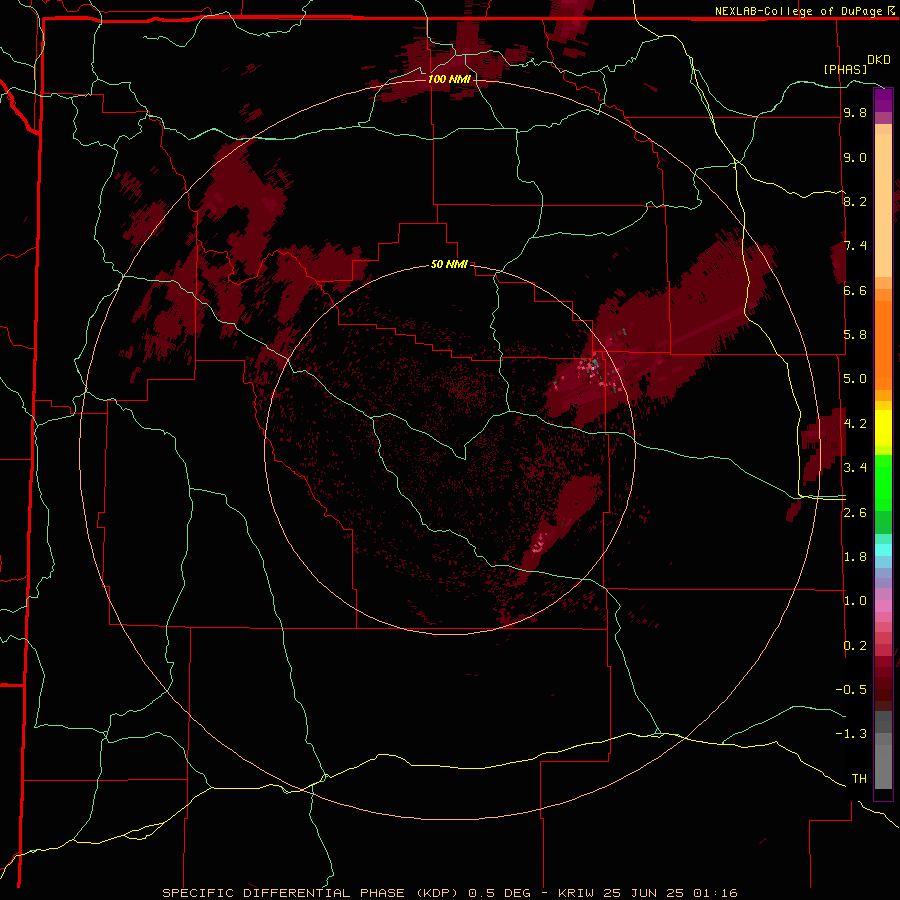Click the 3.4 color scale value
Screen dimensions: 900x900
coord(855,468)
